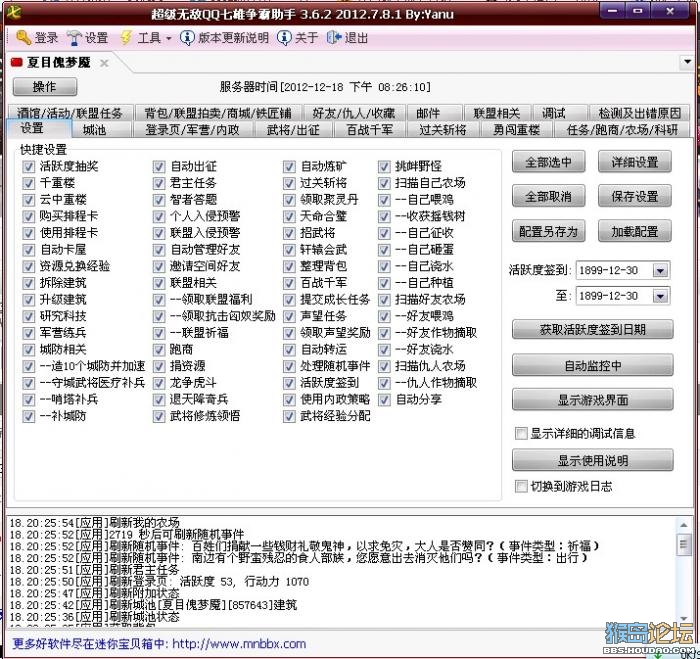
Task: Close the 夏目傀梦魇 tab
Action: pyautogui.click(x=104, y=63)
